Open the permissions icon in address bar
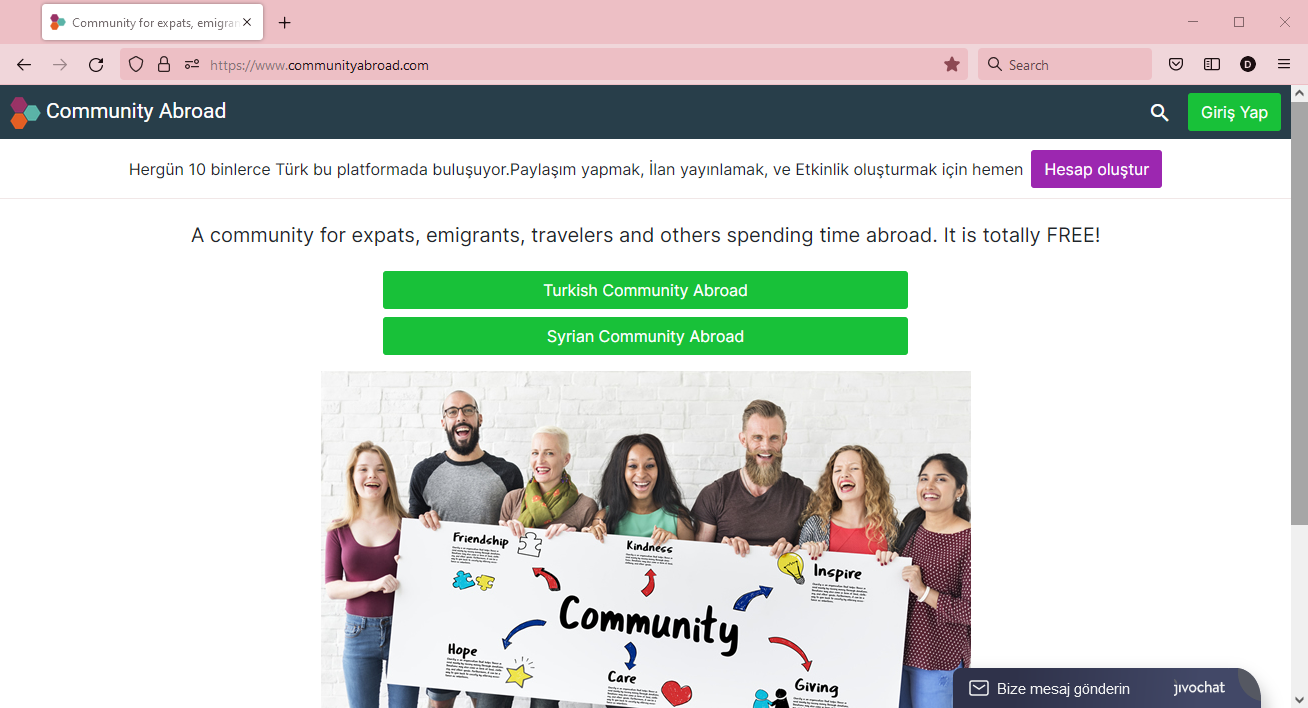Viewport: 1308px width, 708px height. tap(192, 65)
